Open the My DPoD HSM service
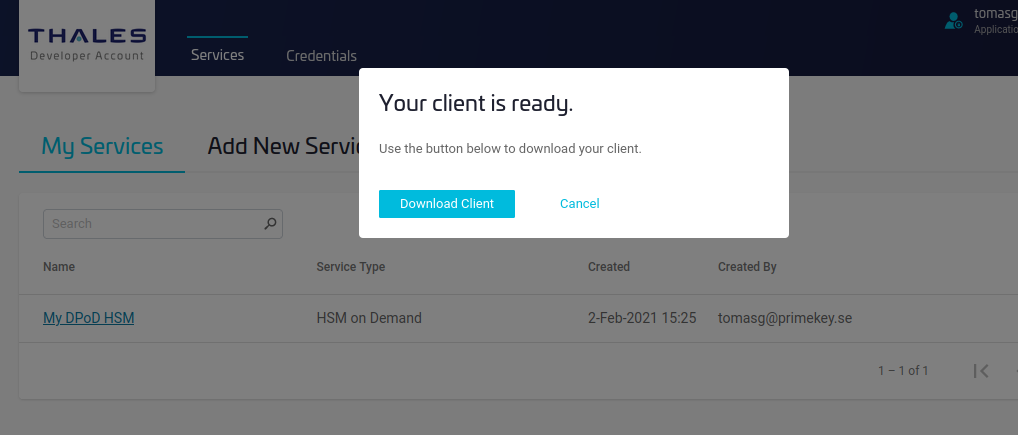 click(88, 318)
